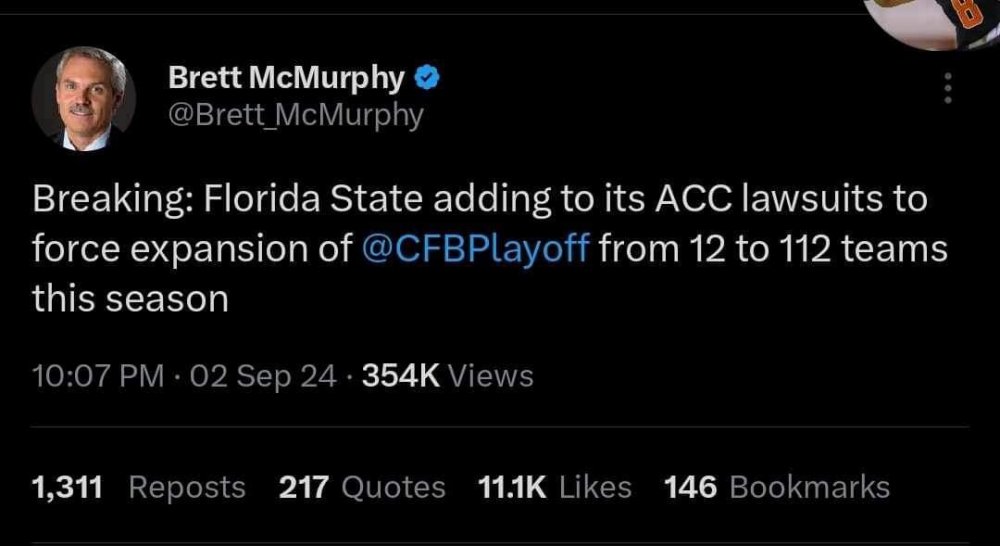
Task: Show the 1,311 Reposts list
Action: tap(138, 487)
